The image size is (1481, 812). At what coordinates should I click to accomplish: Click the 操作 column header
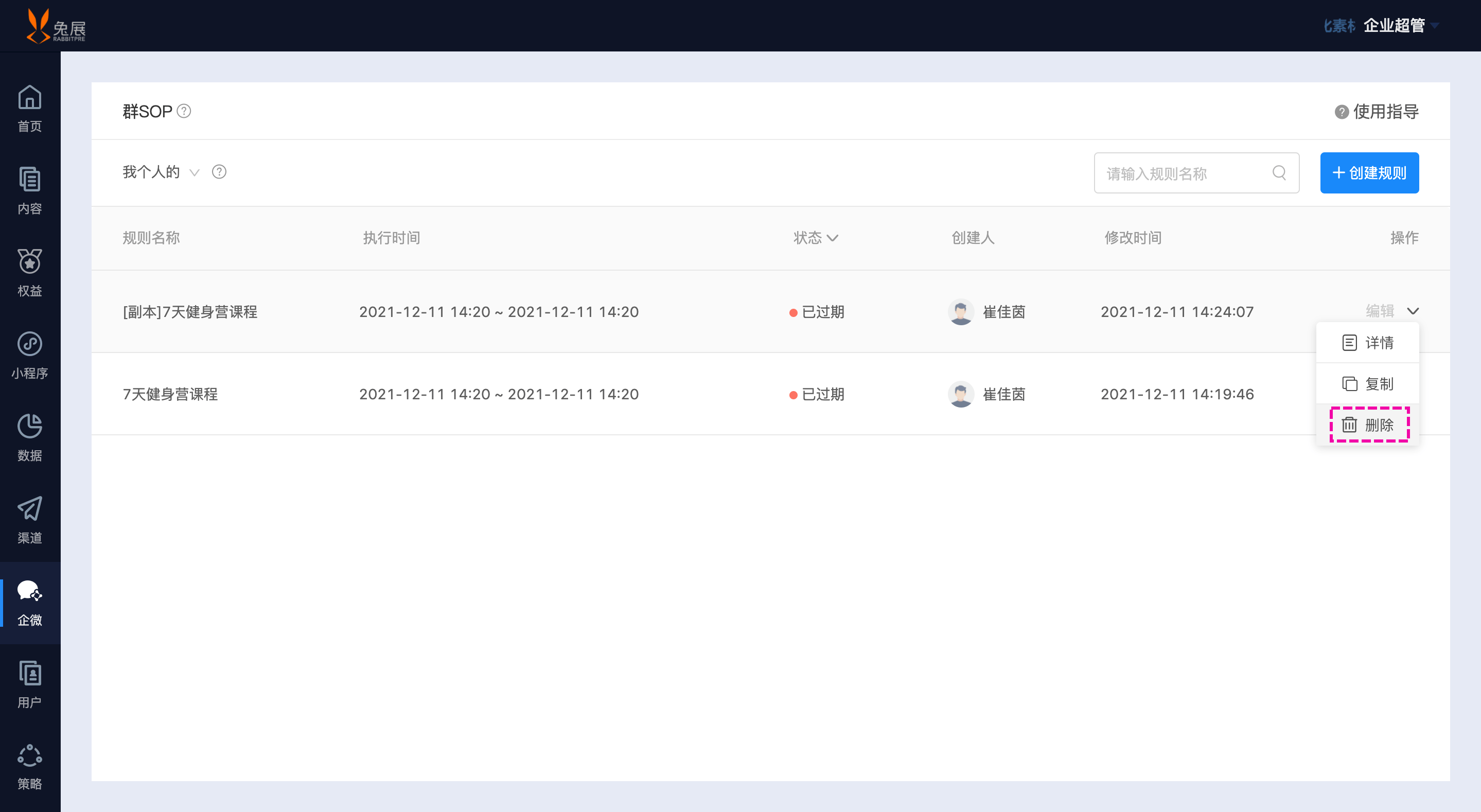[1404, 238]
